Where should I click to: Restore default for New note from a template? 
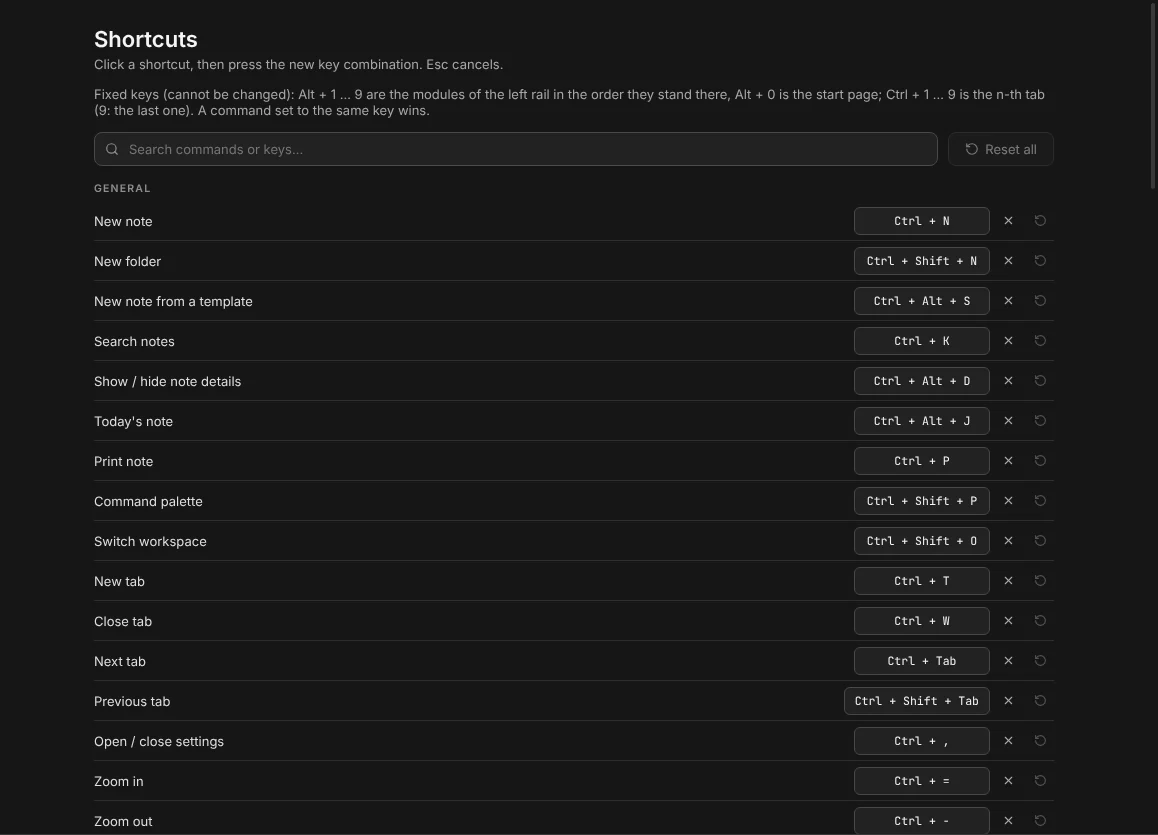[x=1040, y=300]
